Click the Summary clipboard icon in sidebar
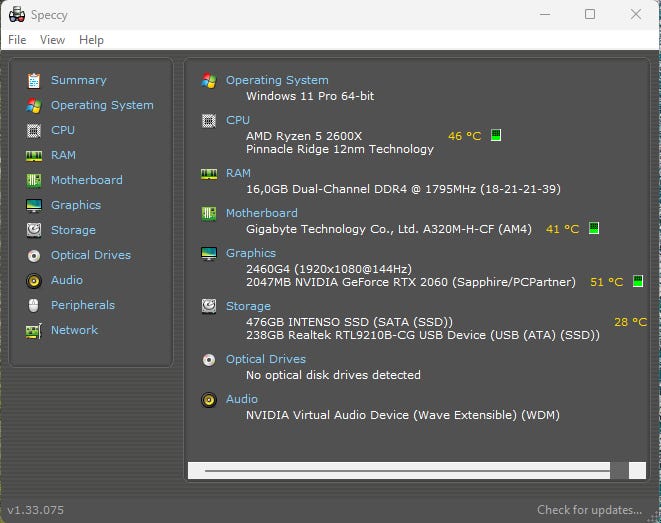This screenshot has height=523, width=661. [34, 80]
